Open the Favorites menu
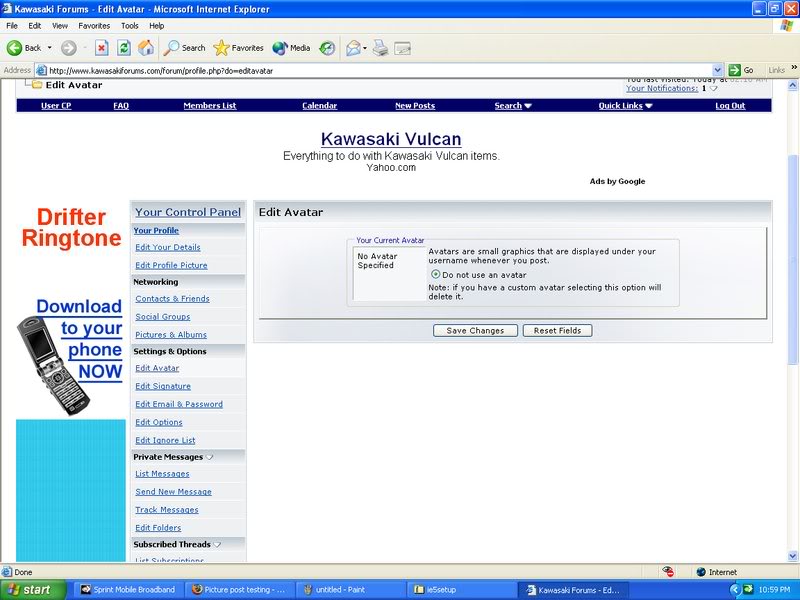 (94, 26)
